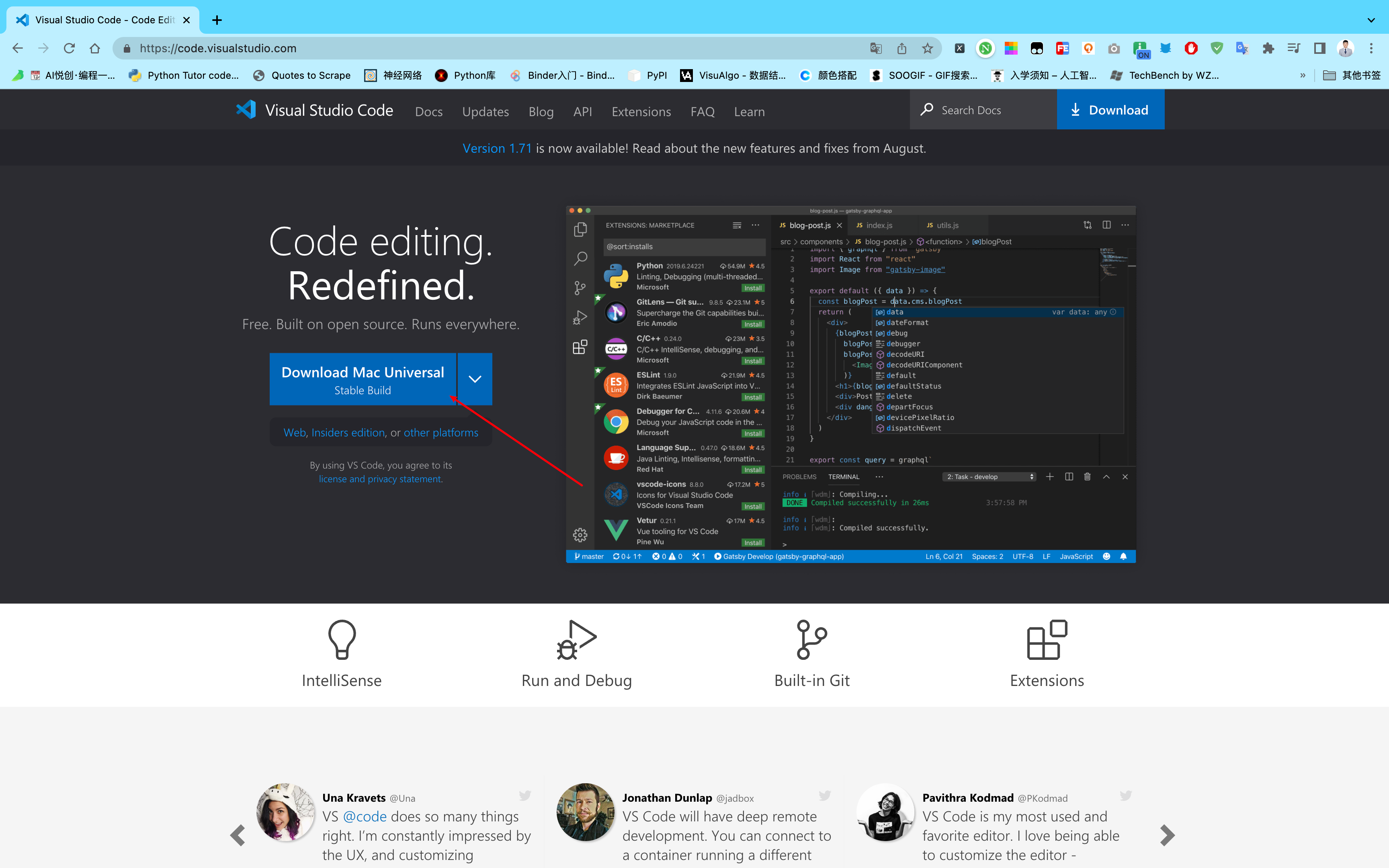Click the gray camera extension icon
This screenshot has width=1389, height=868.
pyautogui.click(x=1114, y=48)
